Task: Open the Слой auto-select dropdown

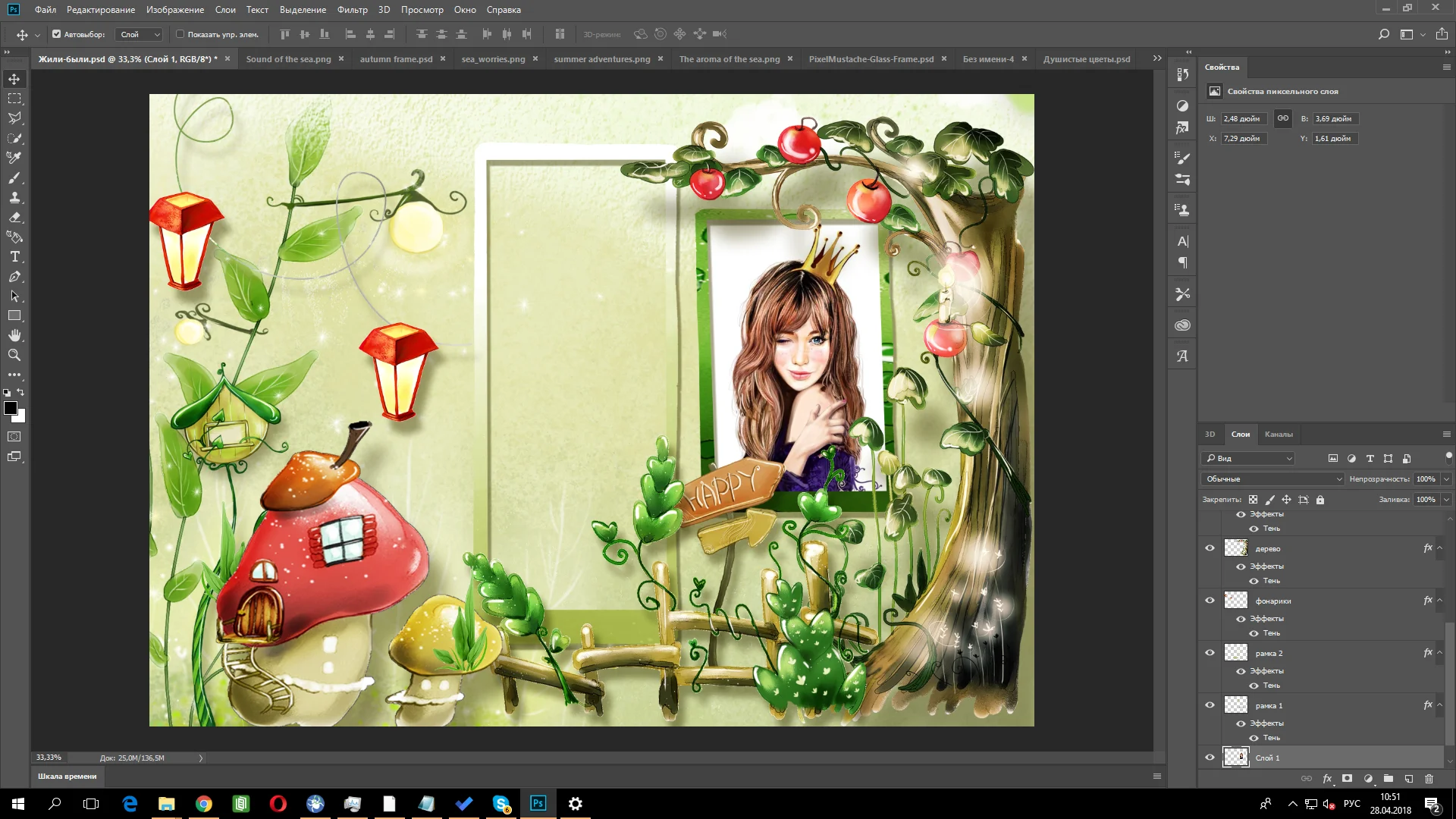Action: tap(140, 34)
